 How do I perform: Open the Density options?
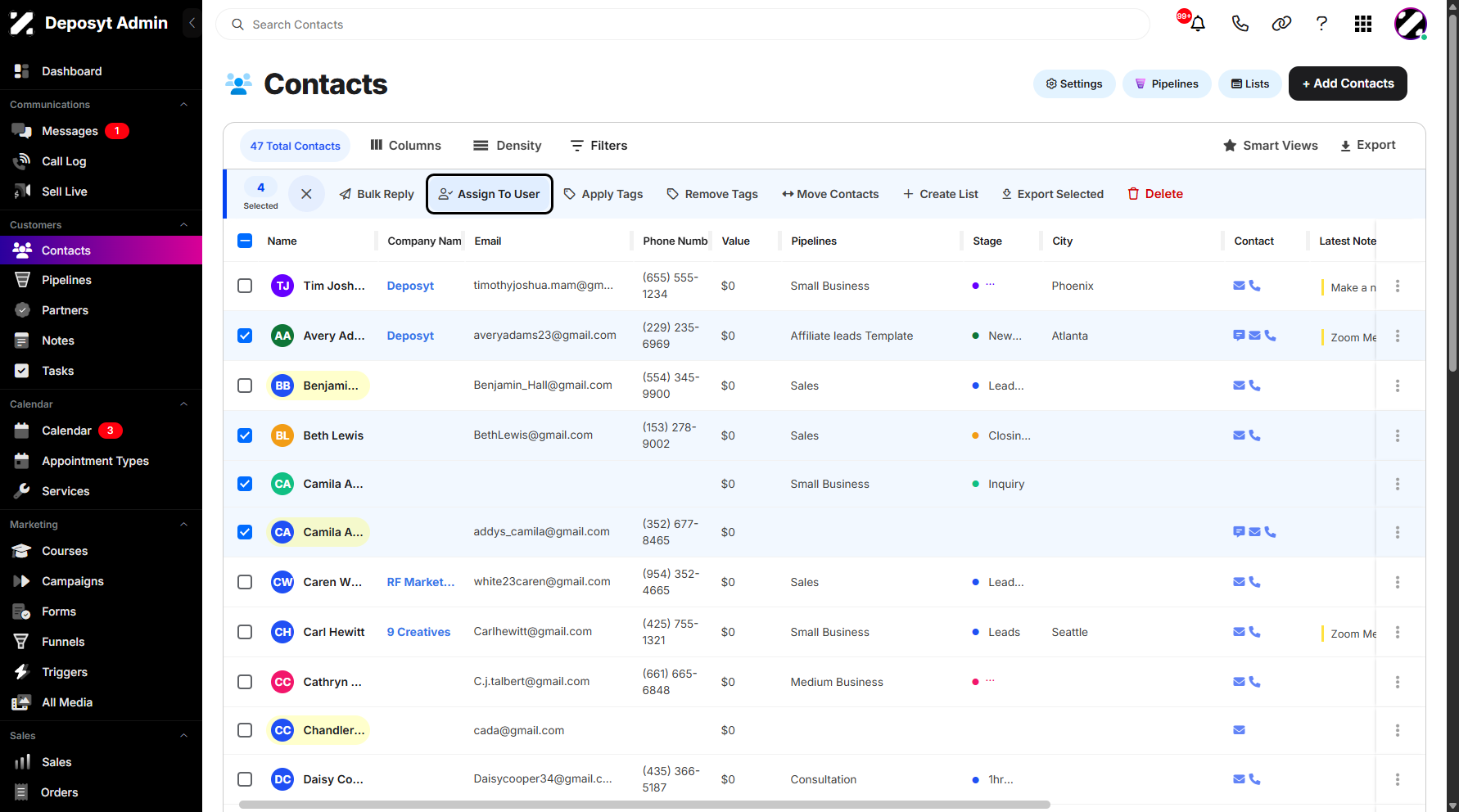[508, 146]
